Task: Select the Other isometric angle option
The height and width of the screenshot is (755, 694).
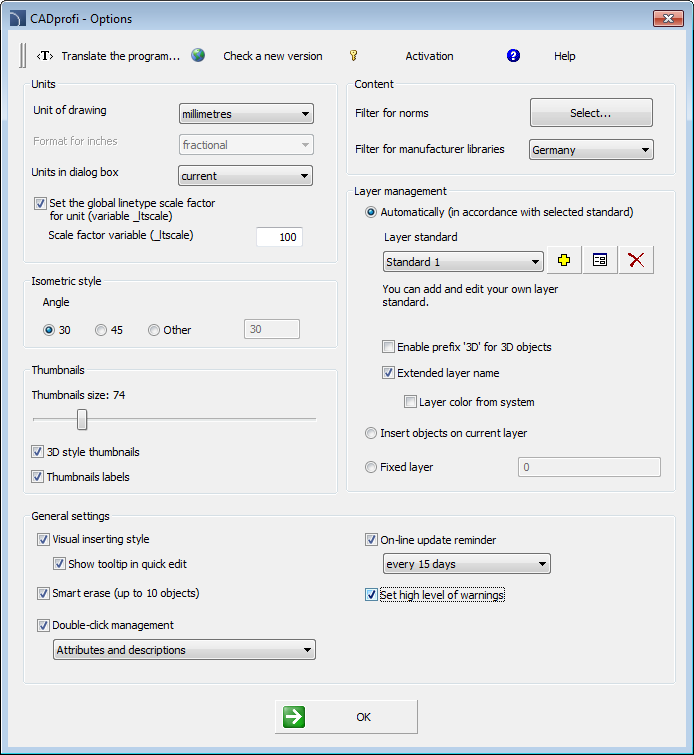Action: 154,330
